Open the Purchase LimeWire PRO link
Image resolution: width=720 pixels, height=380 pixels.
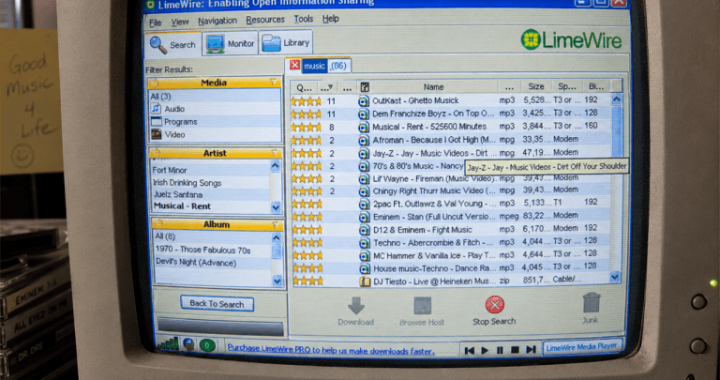[331, 351]
